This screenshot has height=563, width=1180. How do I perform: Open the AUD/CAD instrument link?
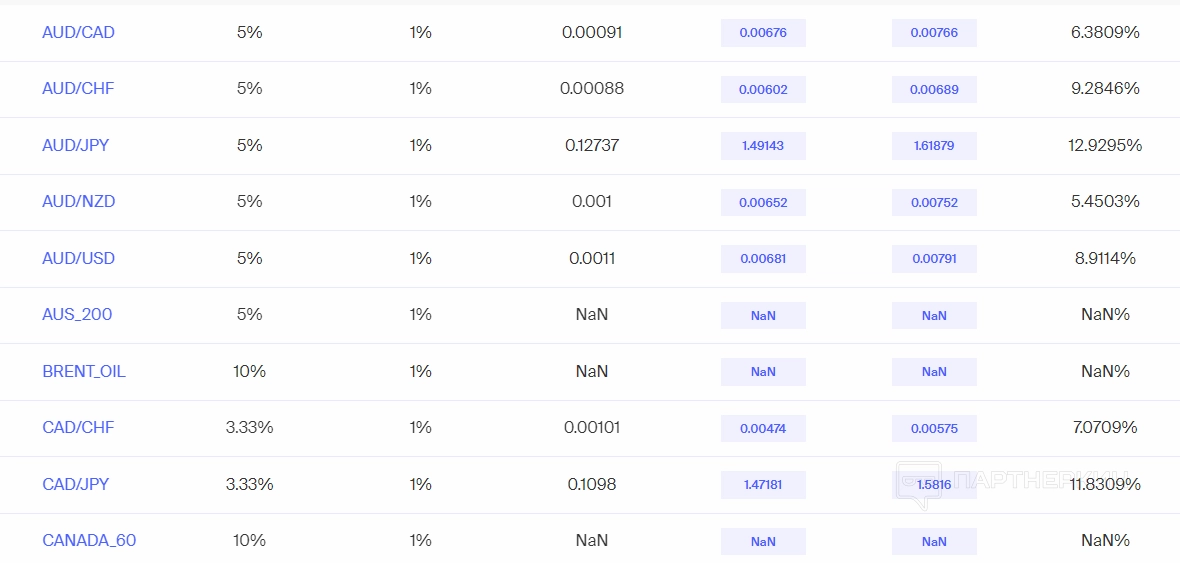coord(78,32)
